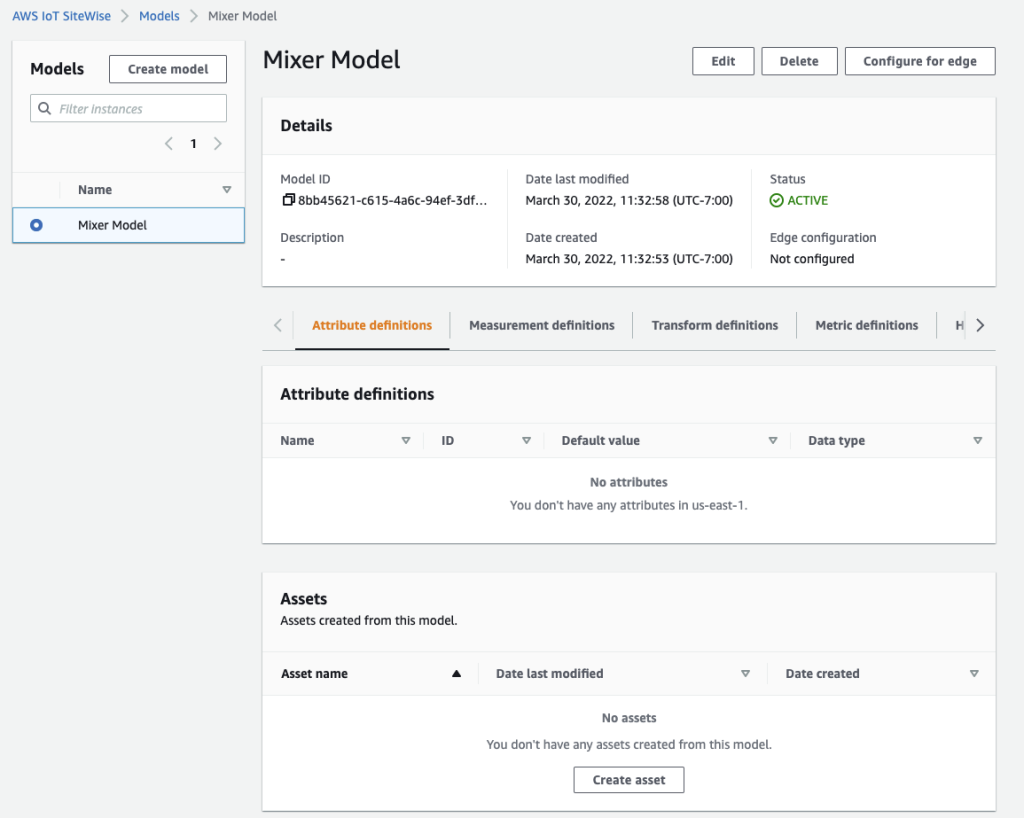Go to previous page in Models list
The image size is (1024, 818).
169,144
